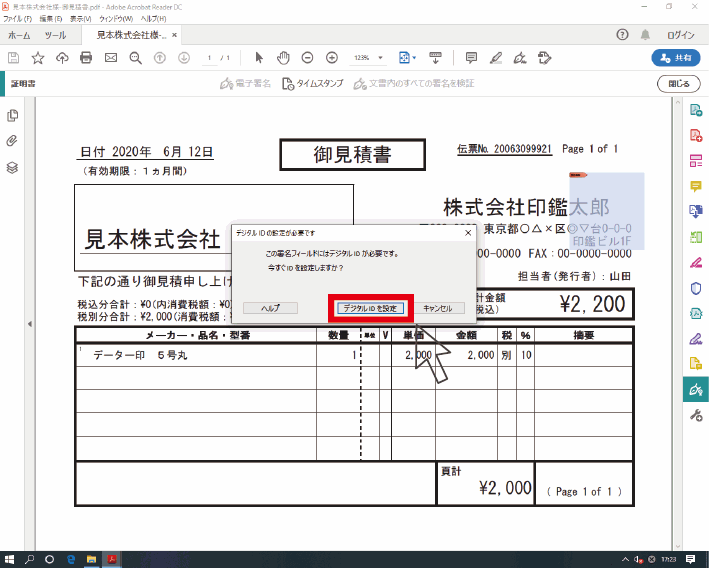Activate the hand pan tool
Screen dimensions: 709x568
[x=283, y=58]
